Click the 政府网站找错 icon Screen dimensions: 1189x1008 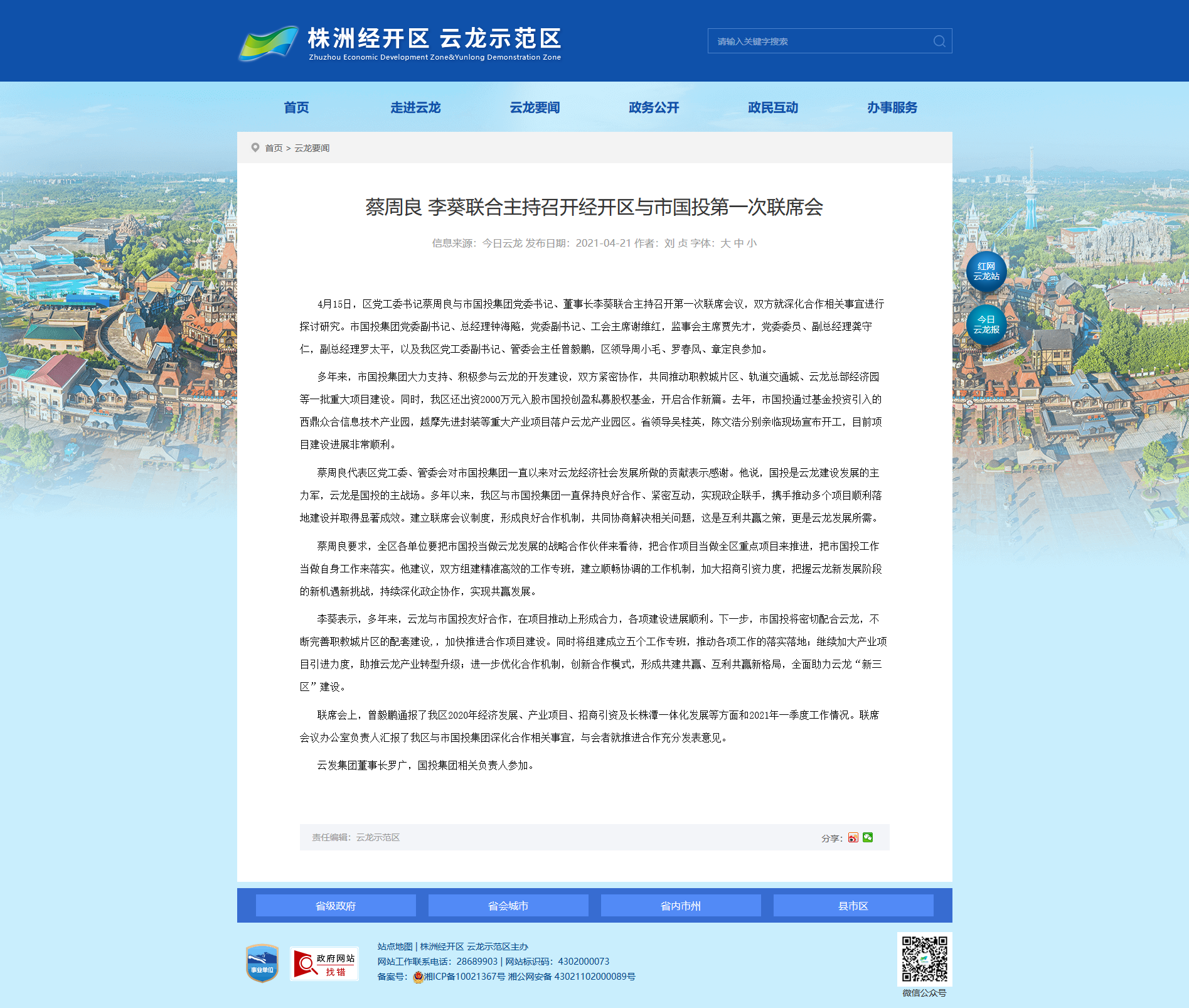click(324, 963)
